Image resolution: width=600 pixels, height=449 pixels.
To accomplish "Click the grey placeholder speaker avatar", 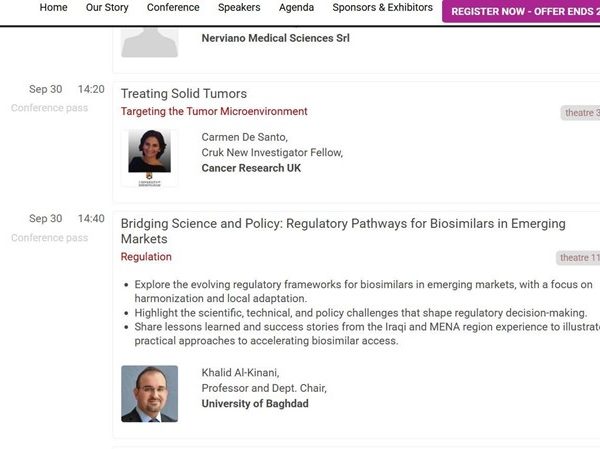I will (x=149, y=40).
